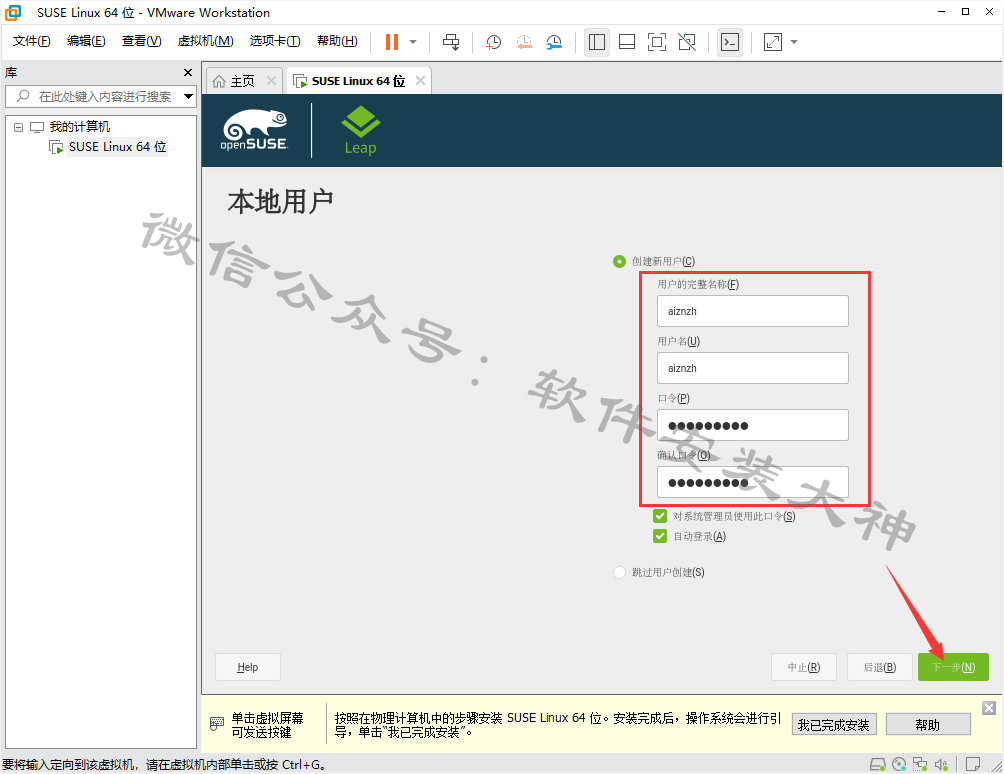
Task: Click the 后退(B) back button
Action: pos(879,667)
